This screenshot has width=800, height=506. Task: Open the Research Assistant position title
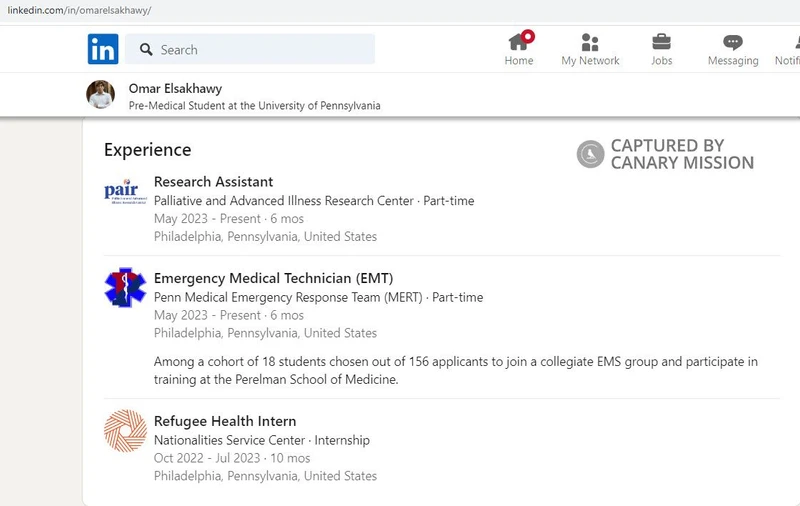coord(213,182)
